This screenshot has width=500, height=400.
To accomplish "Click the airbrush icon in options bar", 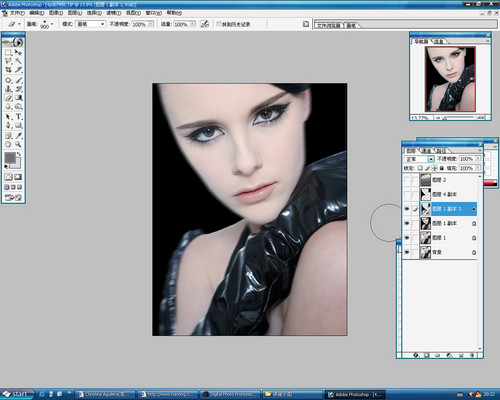I will (204, 24).
